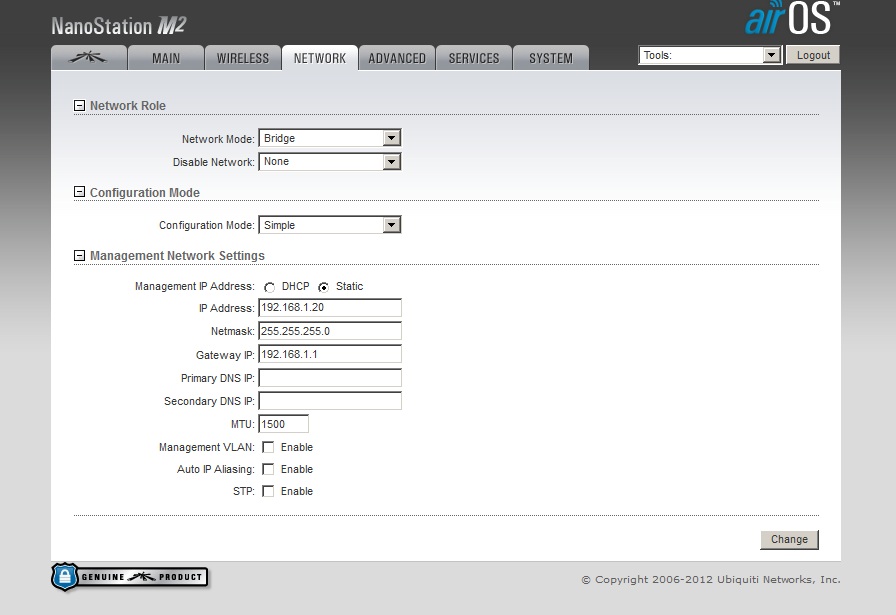Go to the SYSTEM tab
The width and height of the screenshot is (896, 615).
[x=551, y=58]
